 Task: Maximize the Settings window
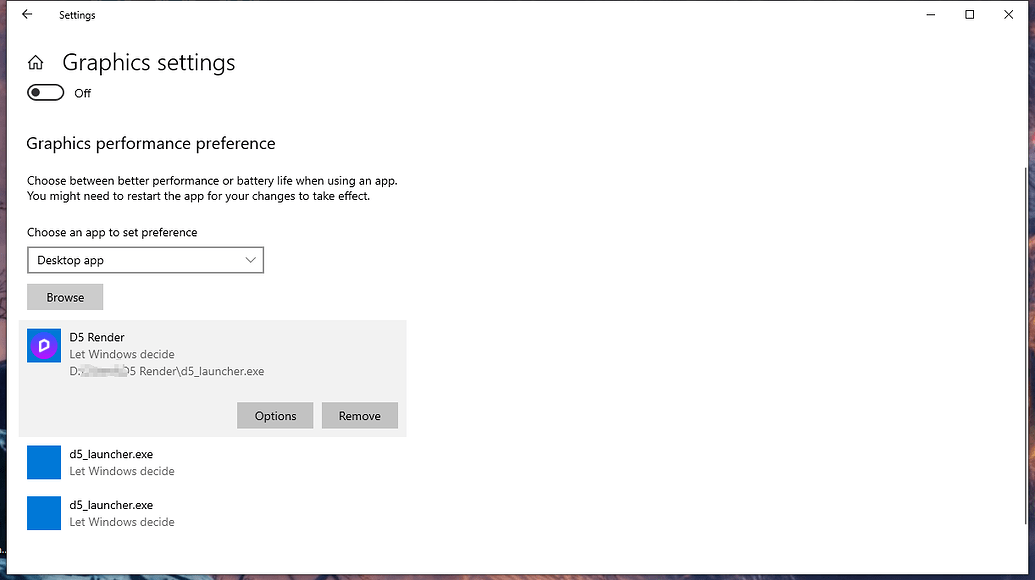pyautogui.click(x=970, y=15)
